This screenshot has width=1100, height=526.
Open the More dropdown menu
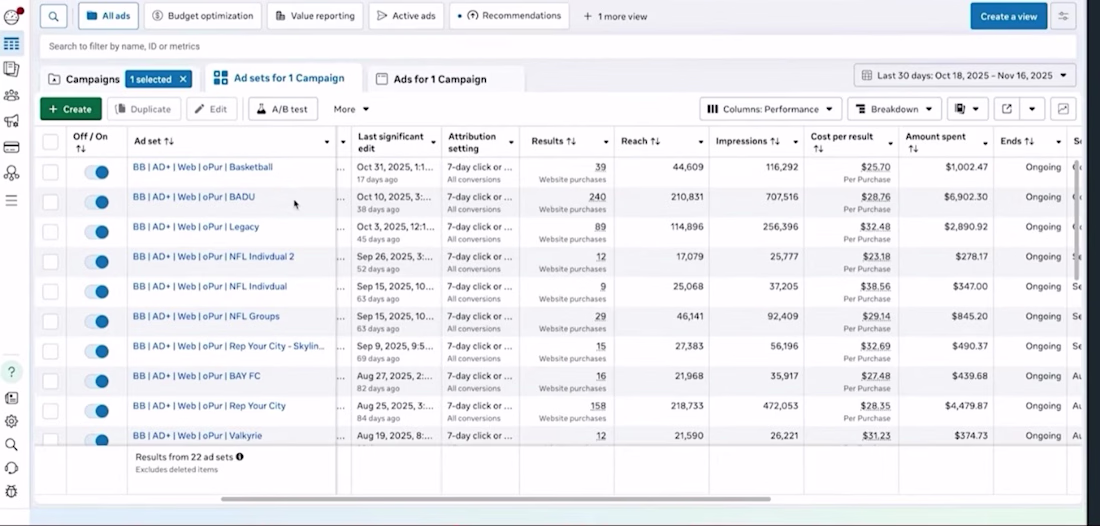pos(351,109)
